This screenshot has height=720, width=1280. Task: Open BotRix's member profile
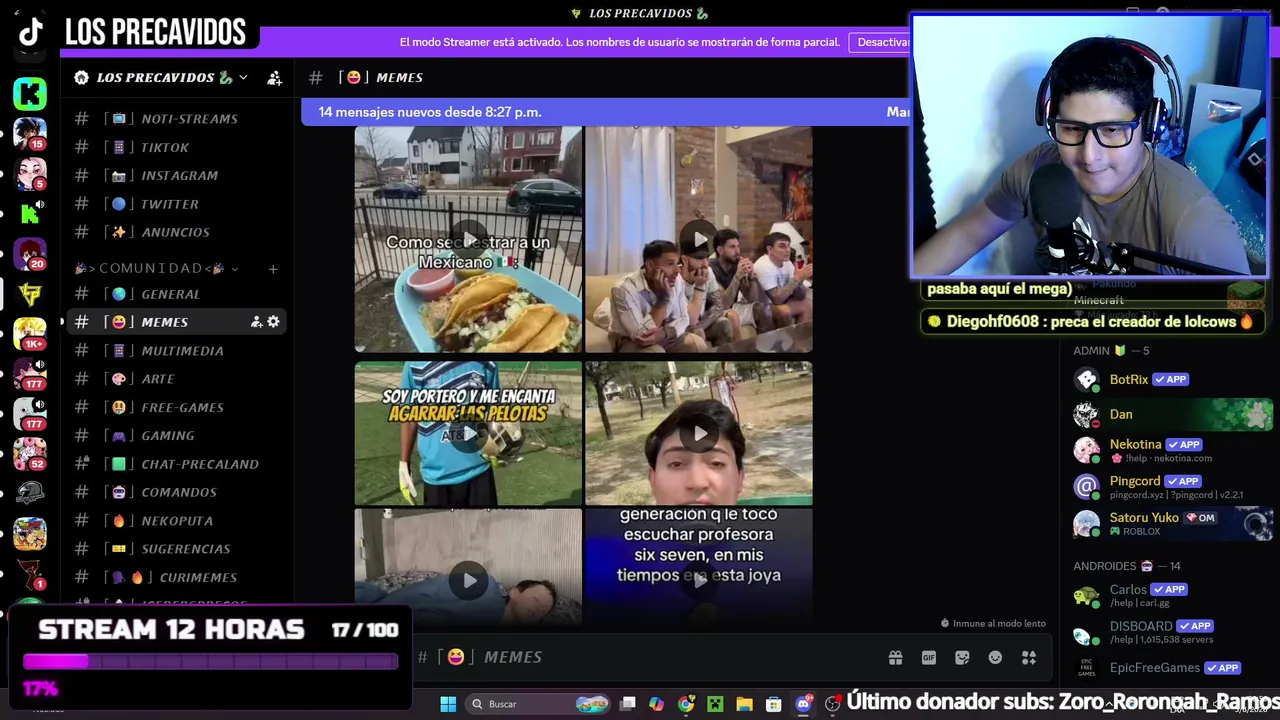[1172, 380]
